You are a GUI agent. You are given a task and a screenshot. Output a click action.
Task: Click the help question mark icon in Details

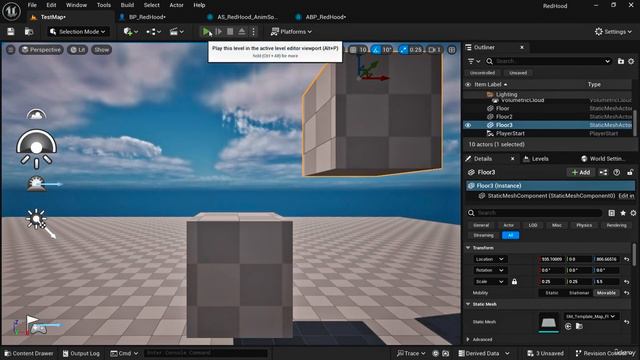pos(617,172)
